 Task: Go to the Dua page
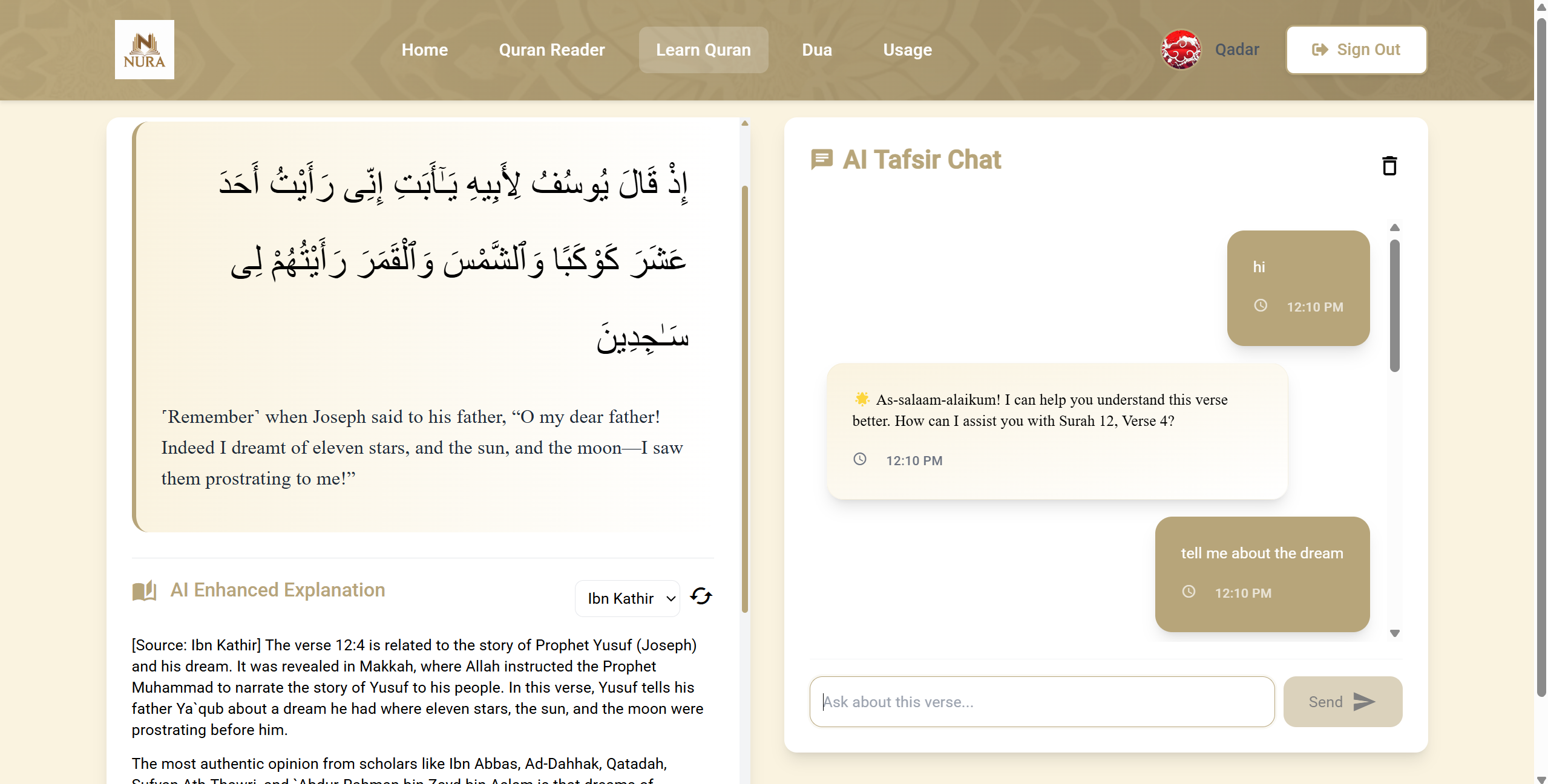point(816,50)
